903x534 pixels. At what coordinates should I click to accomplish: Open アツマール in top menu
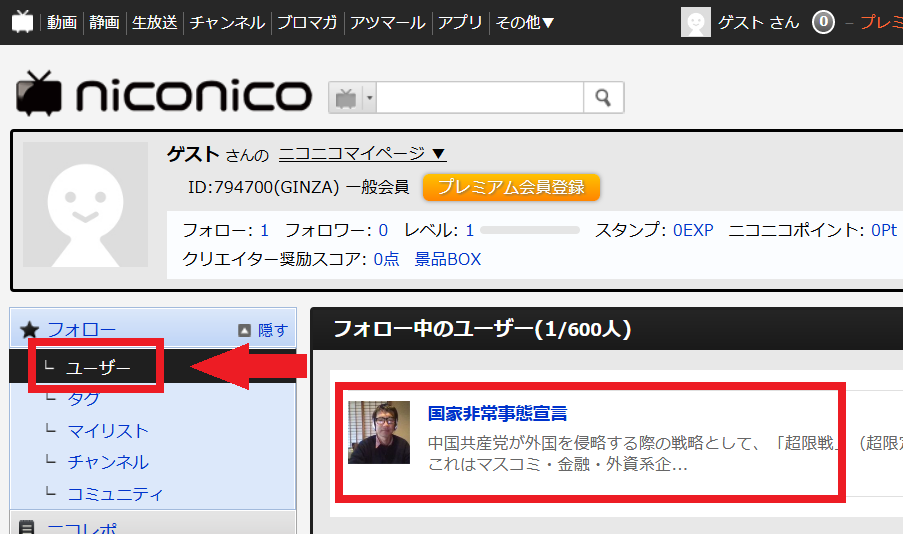coord(388,22)
